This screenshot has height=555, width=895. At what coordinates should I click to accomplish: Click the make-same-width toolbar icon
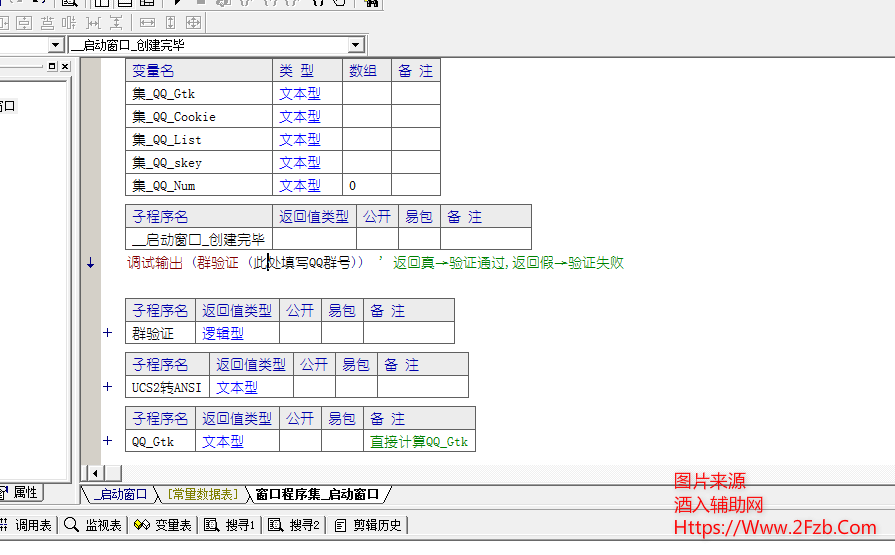(x=147, y=22)
